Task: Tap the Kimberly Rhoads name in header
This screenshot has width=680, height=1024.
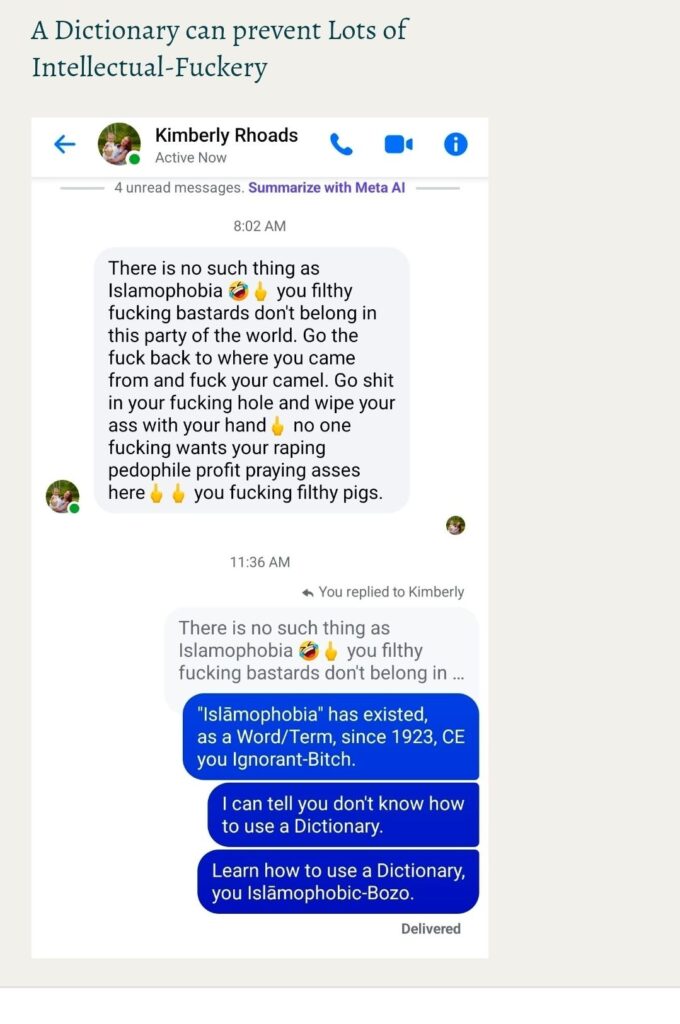Action: (226, 135)
